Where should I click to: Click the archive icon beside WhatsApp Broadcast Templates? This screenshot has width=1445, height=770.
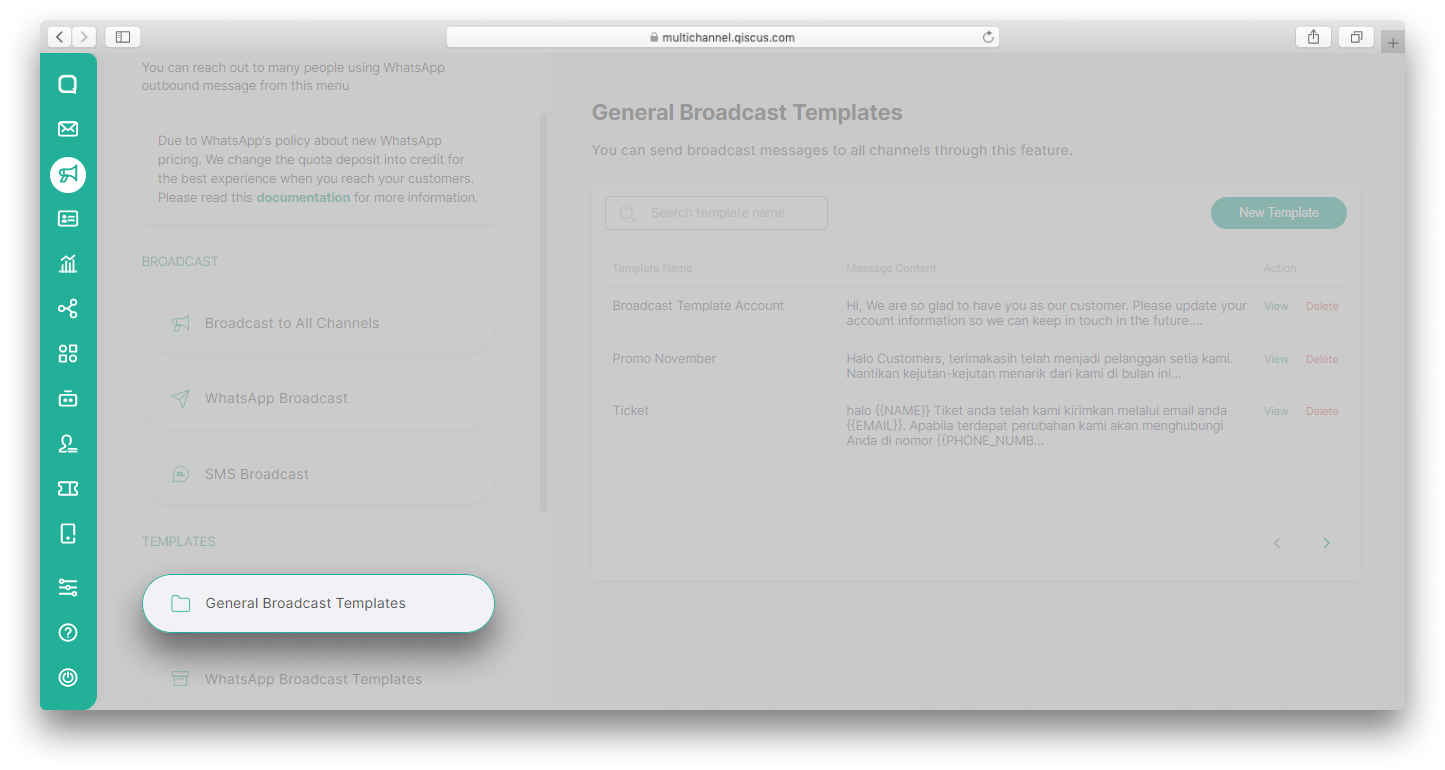(x=180, y=679)
